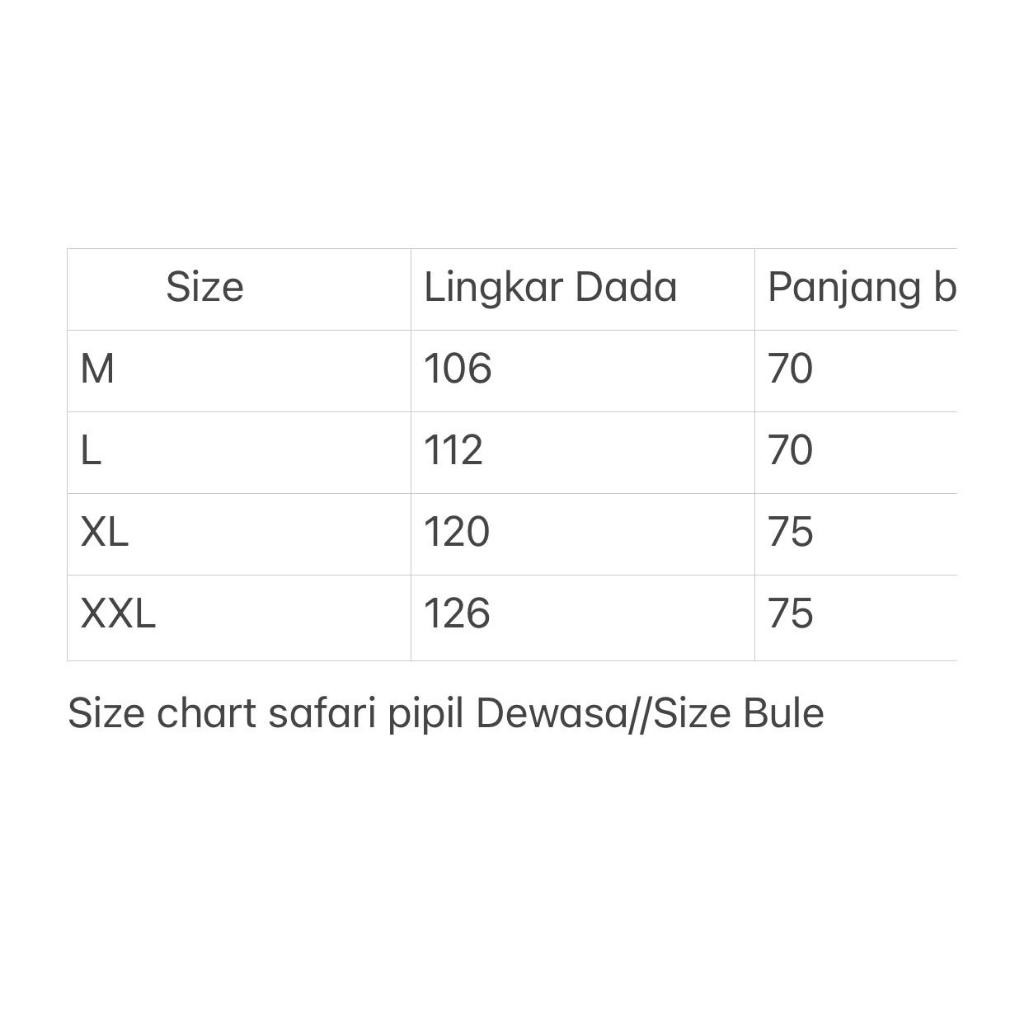The image size is (1024, 1024).
Task: Click the 126 chest value cell
Action: tap(457, 614)
